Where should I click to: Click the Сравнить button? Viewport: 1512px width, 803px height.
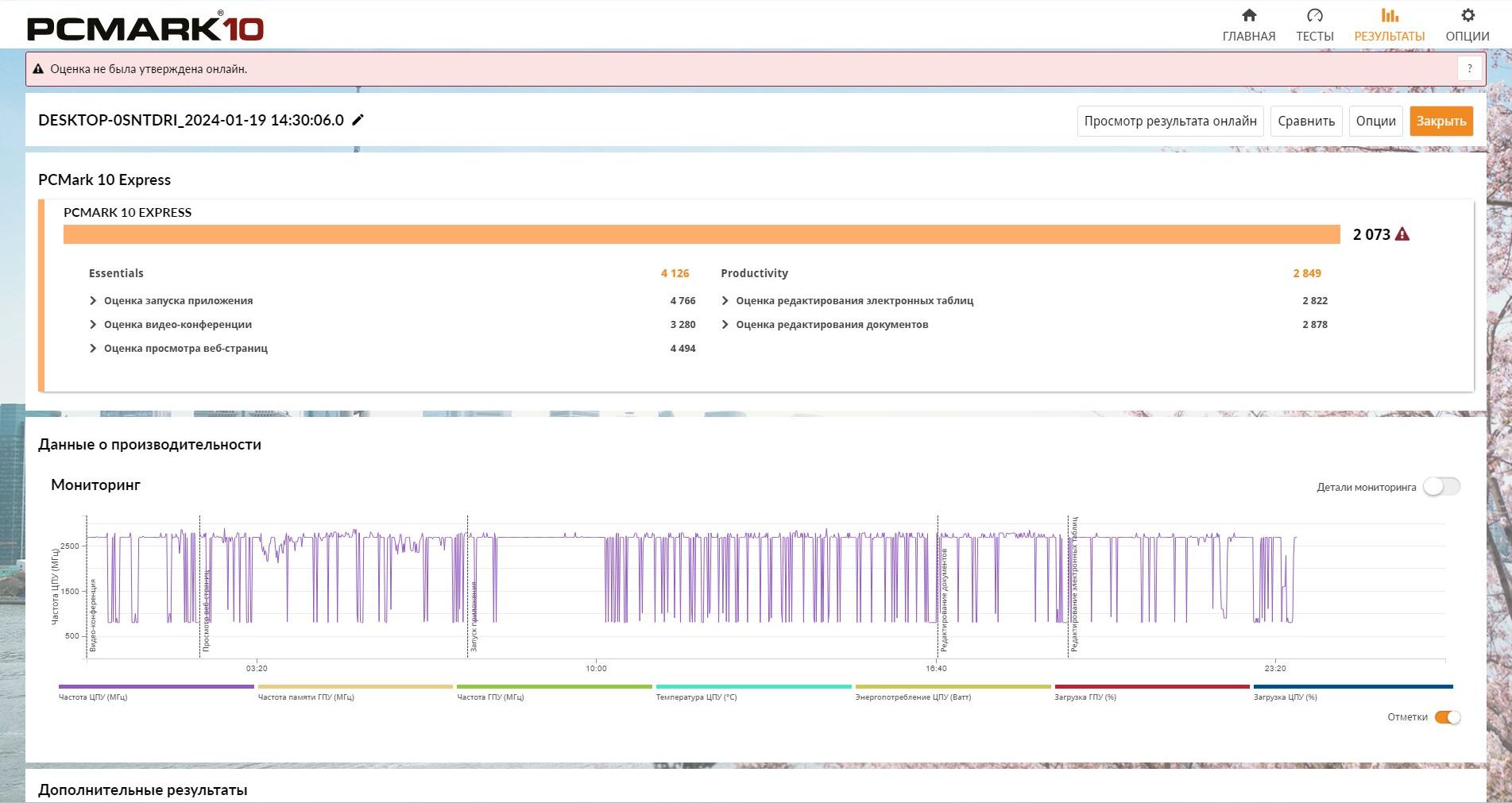click(1306, 121)
